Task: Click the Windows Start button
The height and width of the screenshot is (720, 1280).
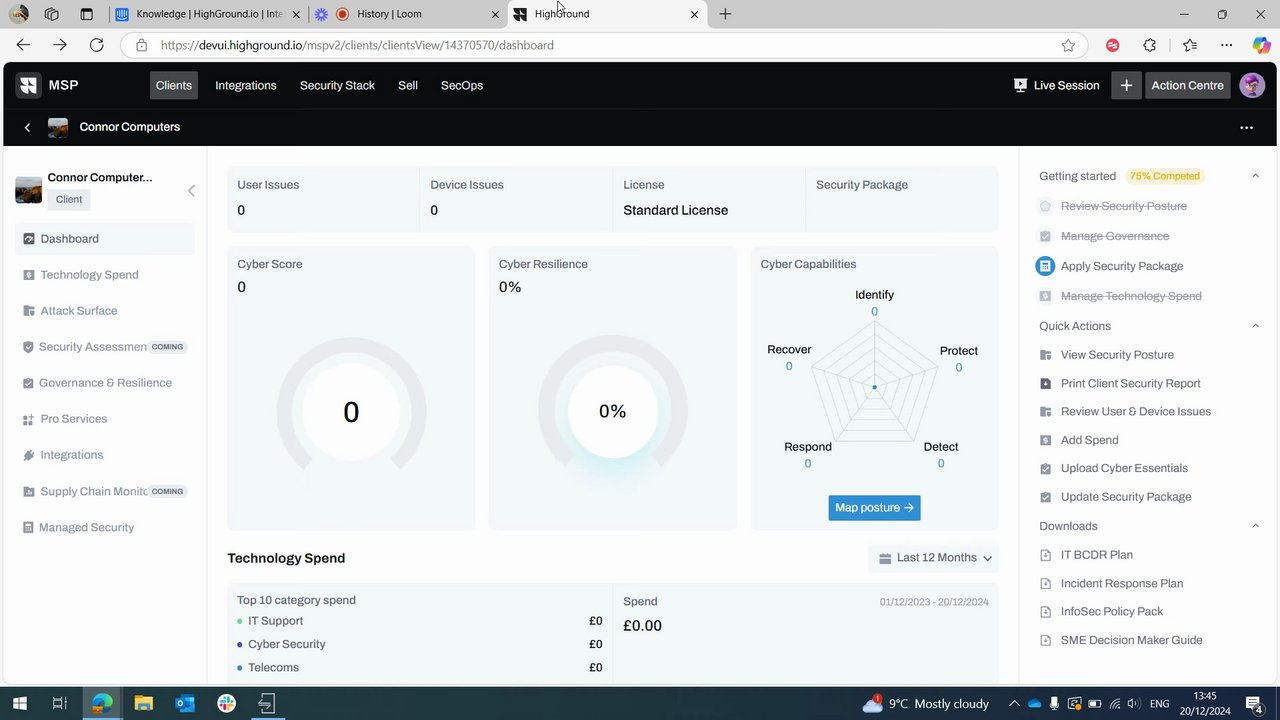Action: click(19, 703)
